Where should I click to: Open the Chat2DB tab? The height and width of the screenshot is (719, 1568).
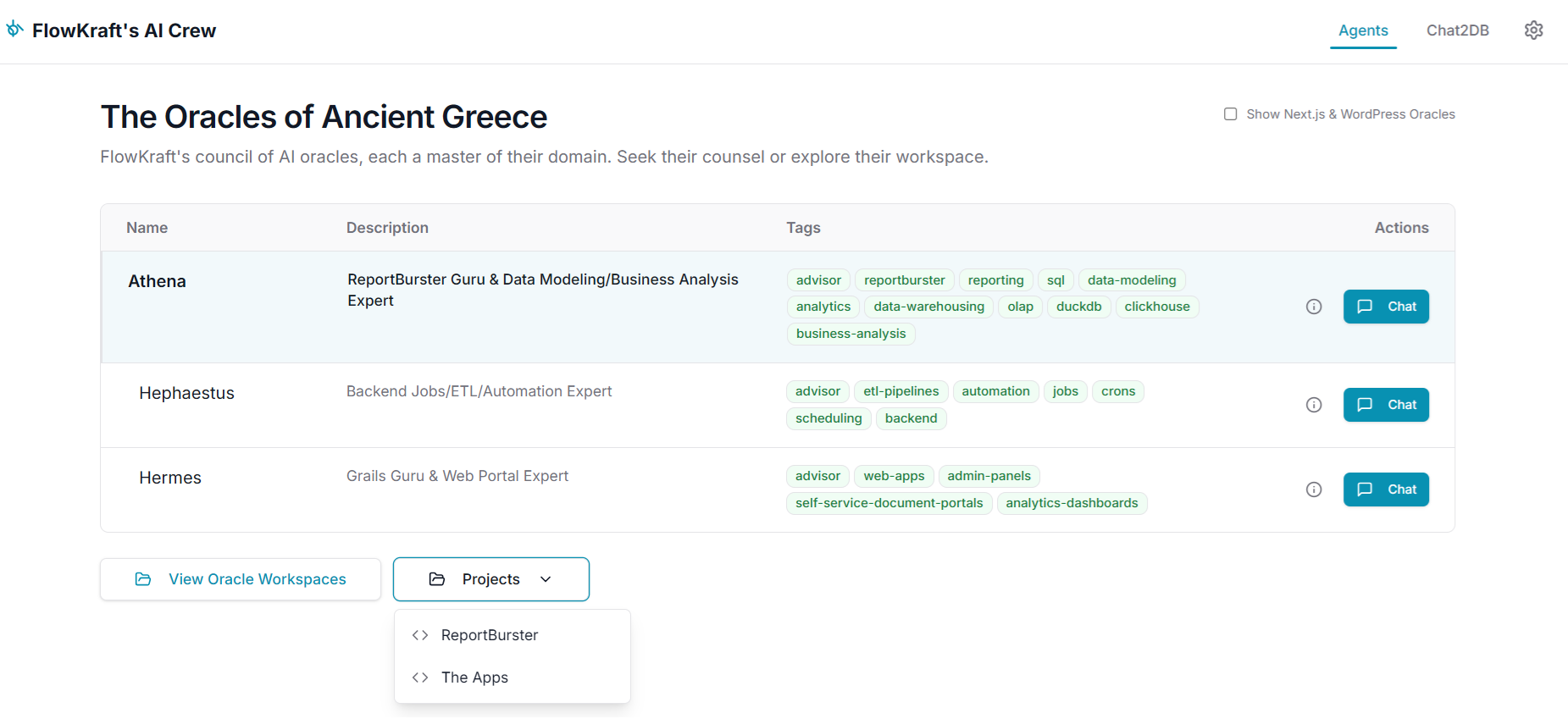coord(1457,30)
